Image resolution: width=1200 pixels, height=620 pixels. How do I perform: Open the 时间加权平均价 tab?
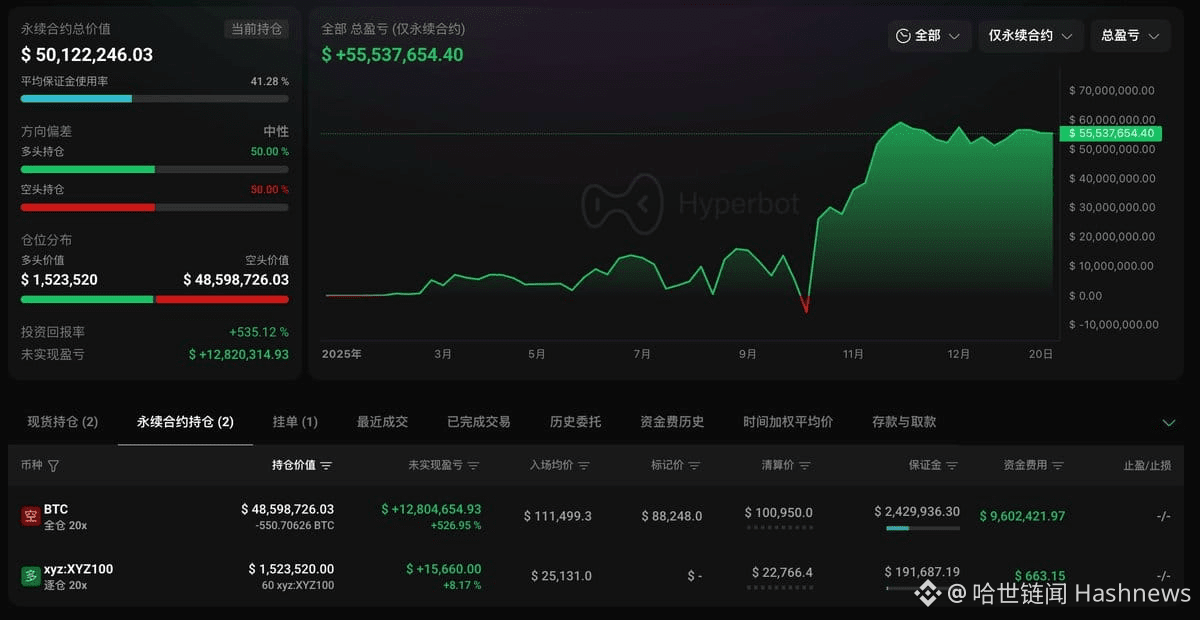click(x=788, y=422)
